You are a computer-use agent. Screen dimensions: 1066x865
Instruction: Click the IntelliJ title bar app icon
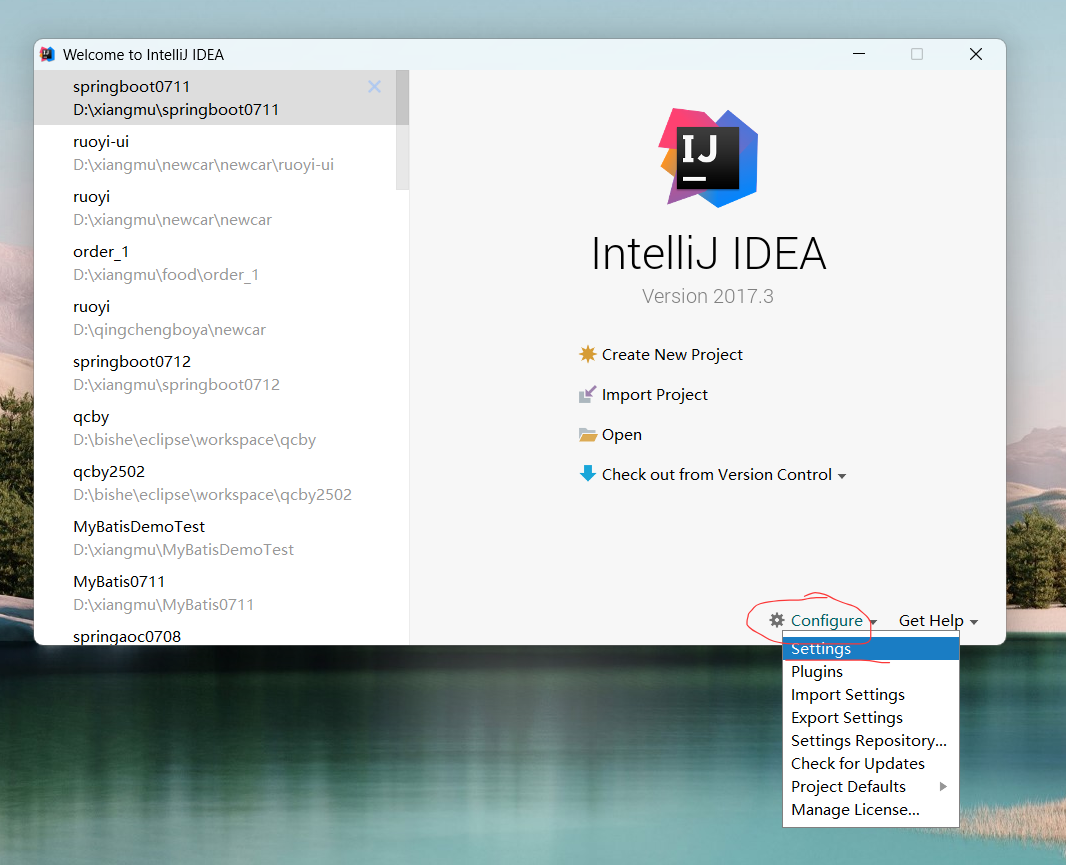click(47, 54)
